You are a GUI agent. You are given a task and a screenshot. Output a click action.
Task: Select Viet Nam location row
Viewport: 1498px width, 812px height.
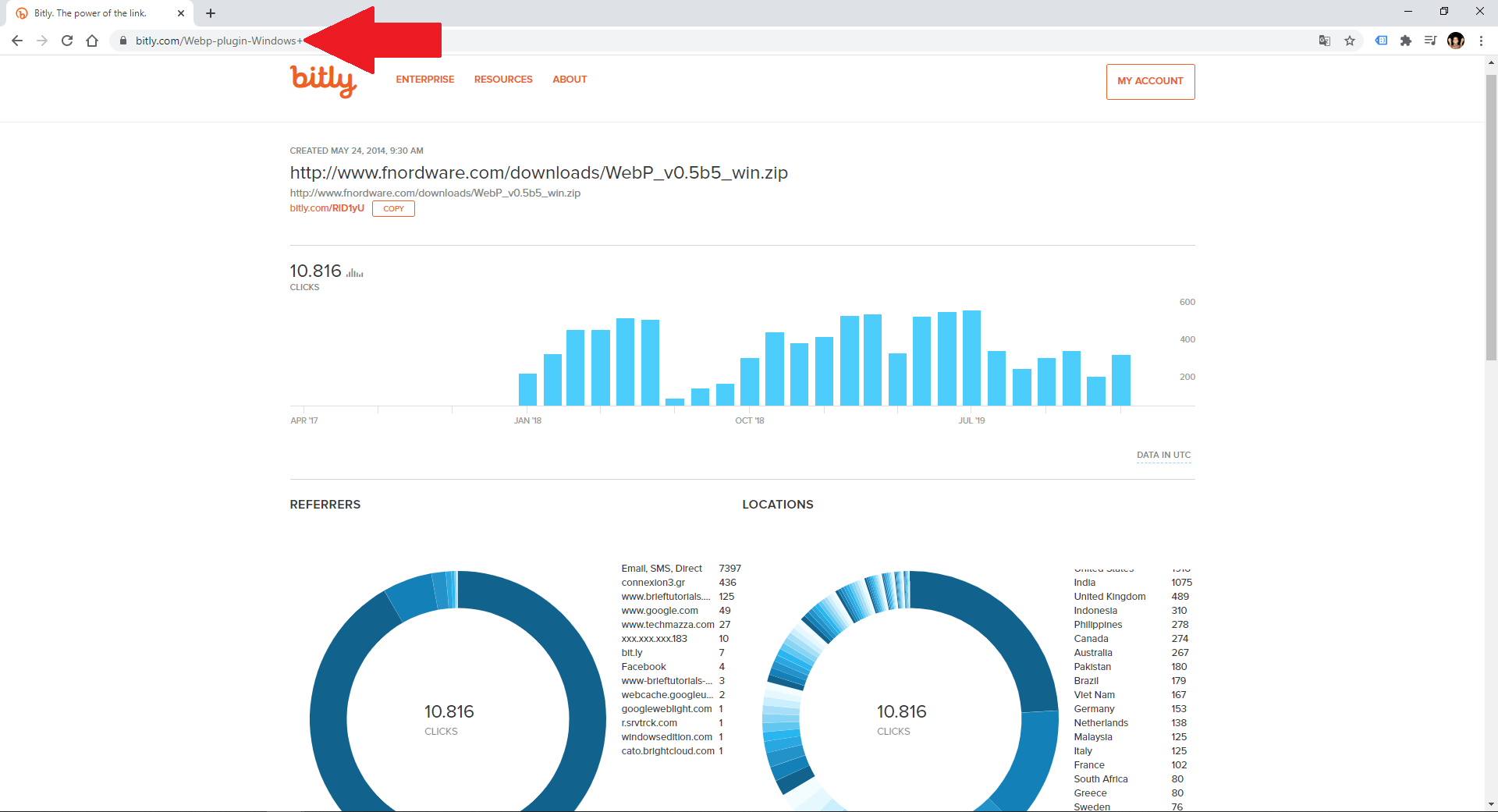1130,695
